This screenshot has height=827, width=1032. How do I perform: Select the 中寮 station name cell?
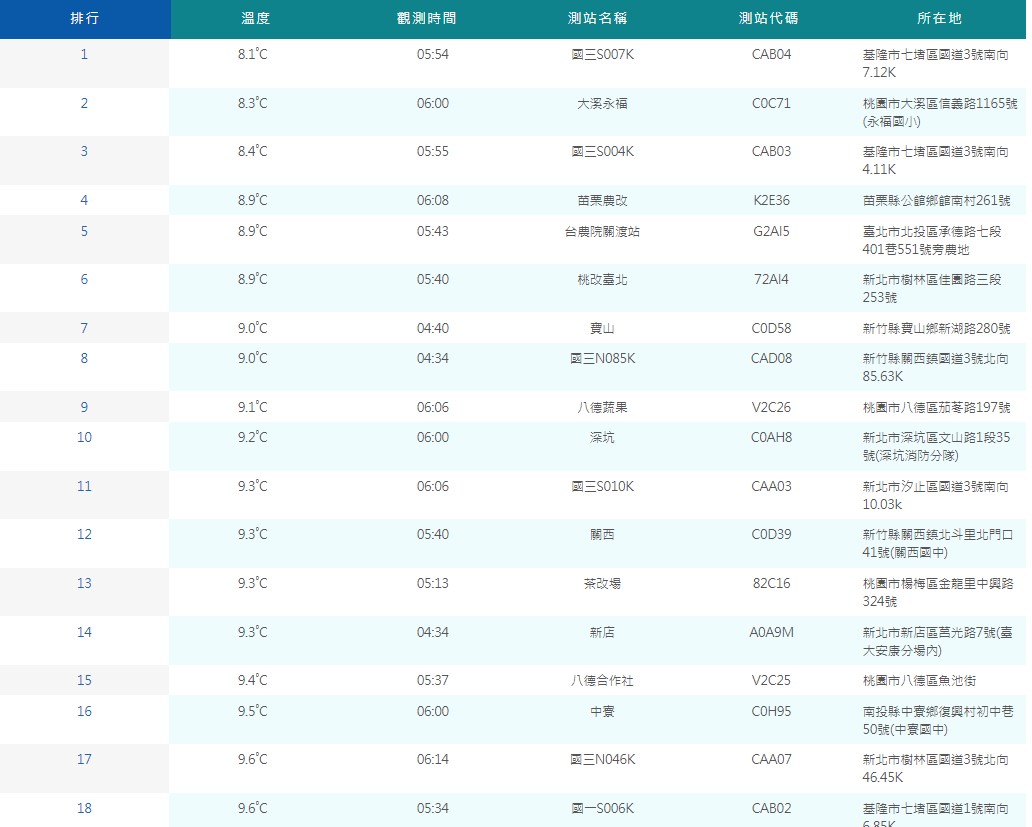pos(602,712)
